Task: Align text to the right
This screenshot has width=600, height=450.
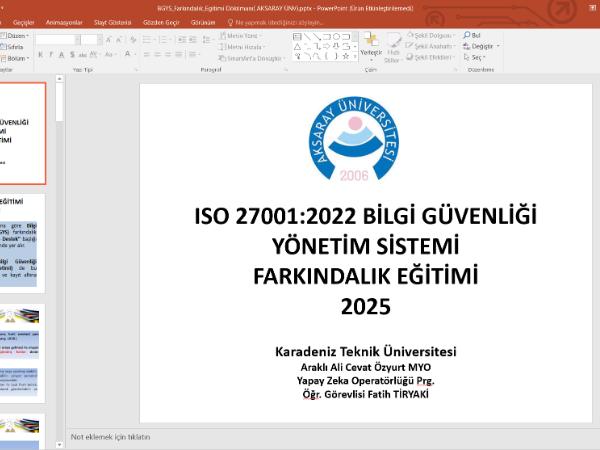Action: [168, 55]
